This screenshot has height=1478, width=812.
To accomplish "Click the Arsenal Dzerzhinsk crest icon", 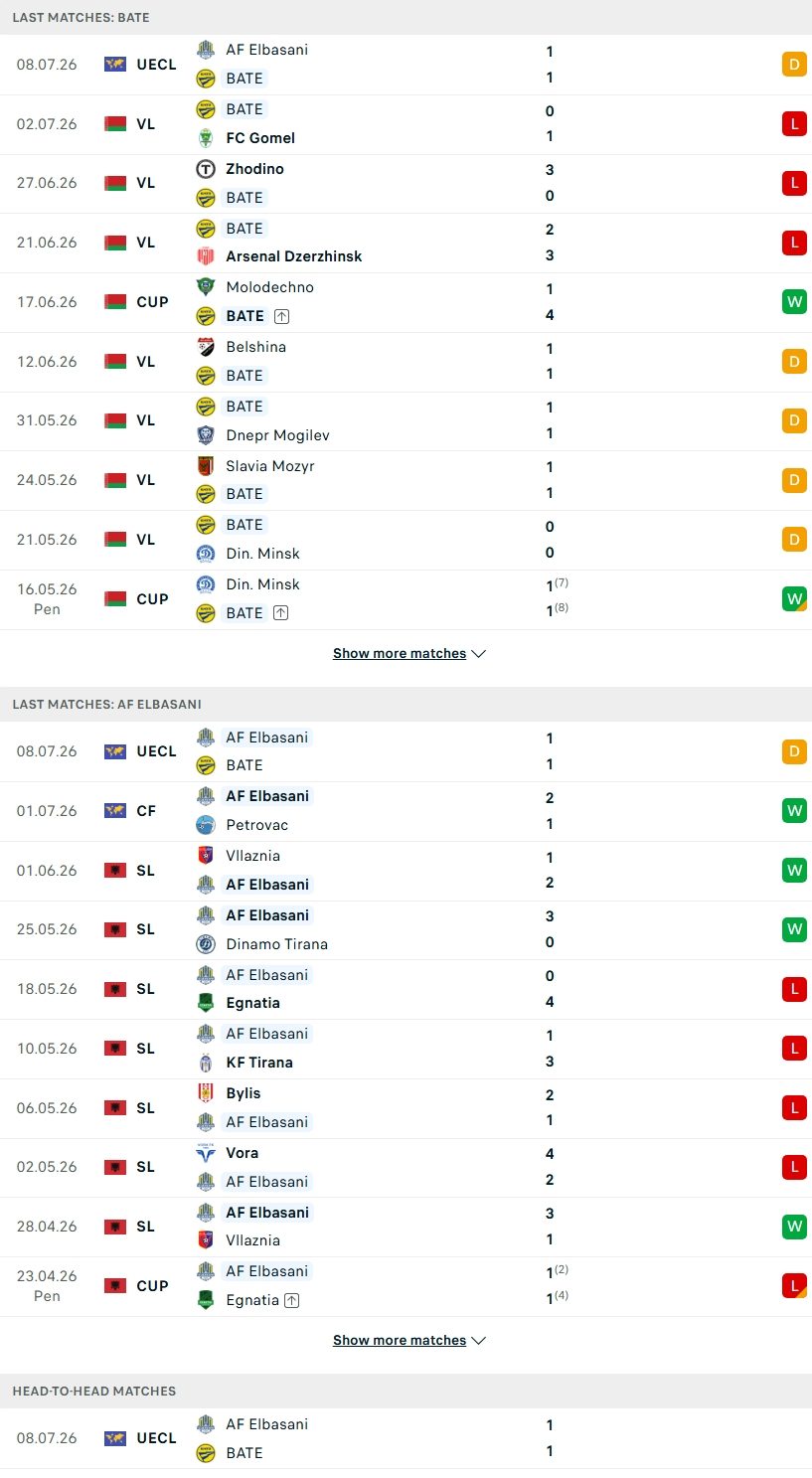I will [x=206, y=256].
